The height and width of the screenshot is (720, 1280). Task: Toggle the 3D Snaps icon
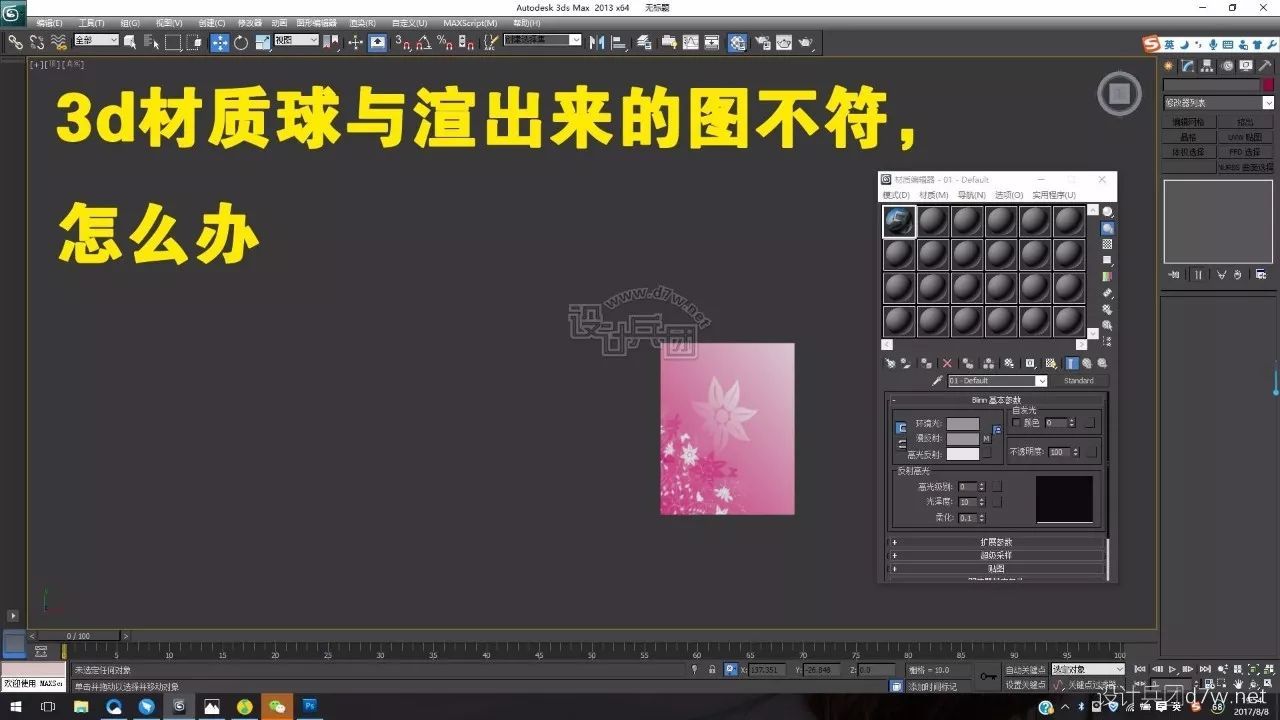[402, 42]
